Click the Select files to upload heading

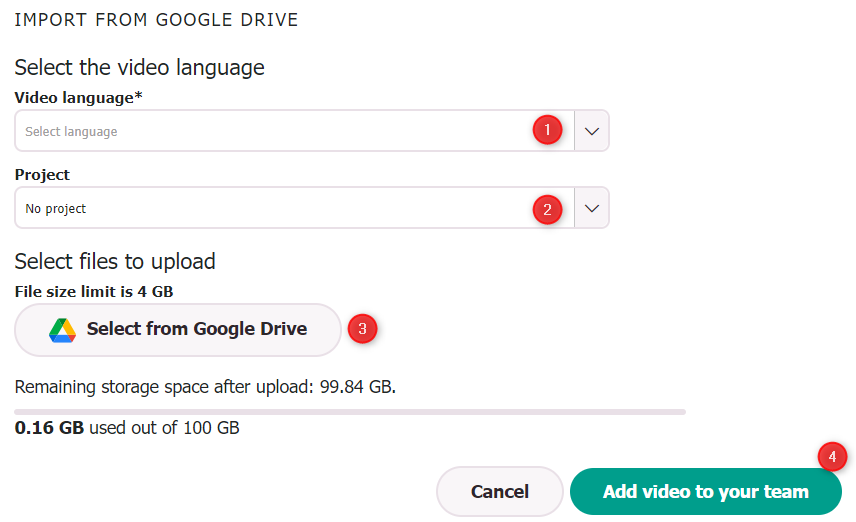click(x=115, y=262)
